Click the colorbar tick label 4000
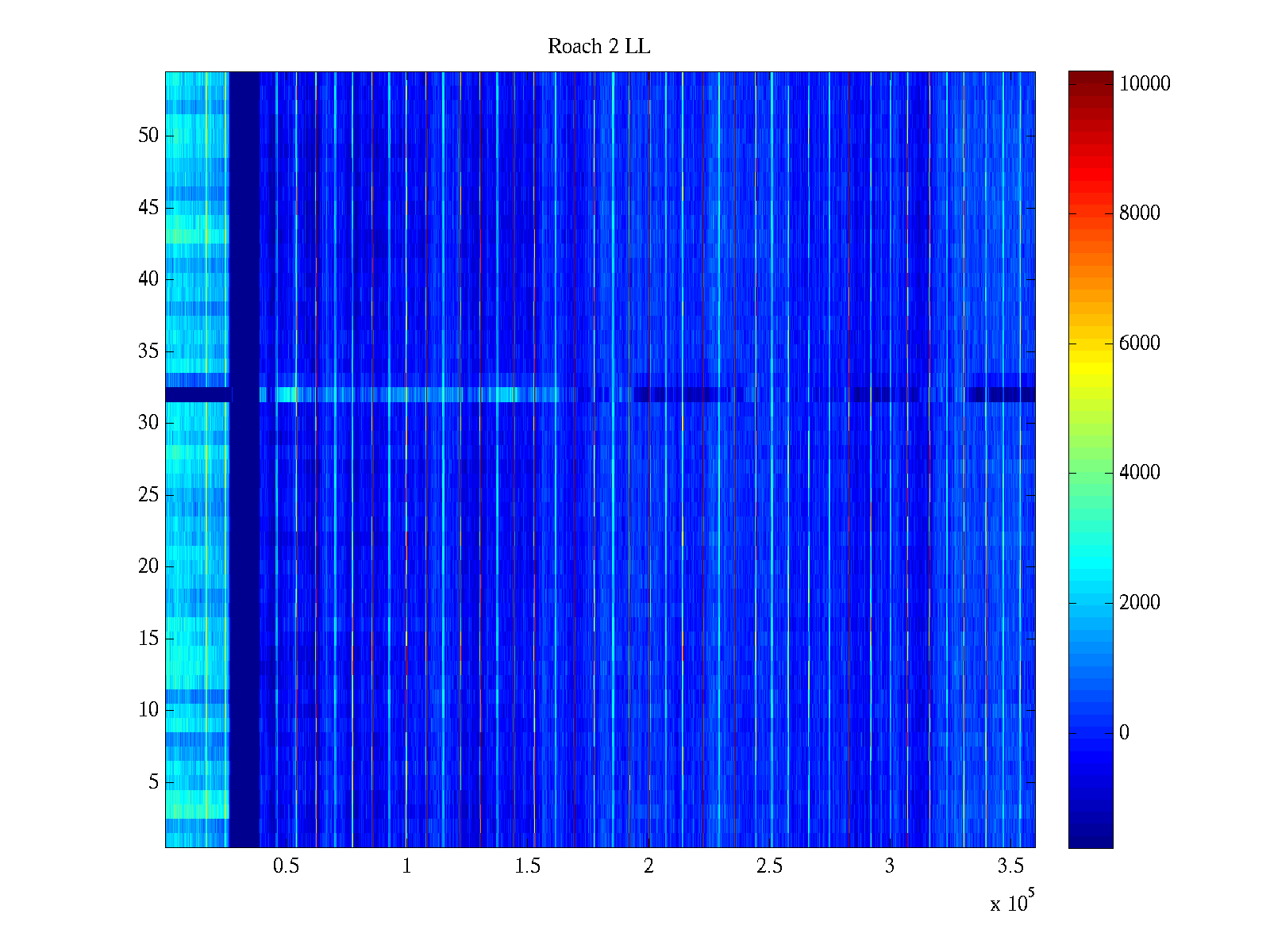This screenshot has height=952, width=1270. pos(1139,473)
